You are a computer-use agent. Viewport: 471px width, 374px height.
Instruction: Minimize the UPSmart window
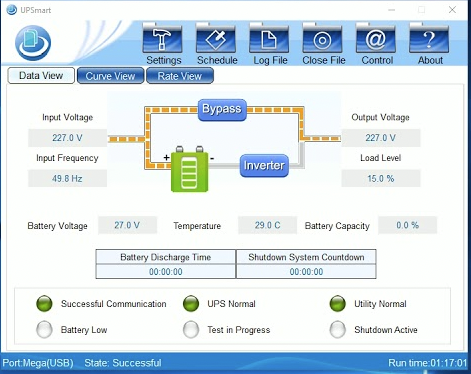click(x=392, y=10)
